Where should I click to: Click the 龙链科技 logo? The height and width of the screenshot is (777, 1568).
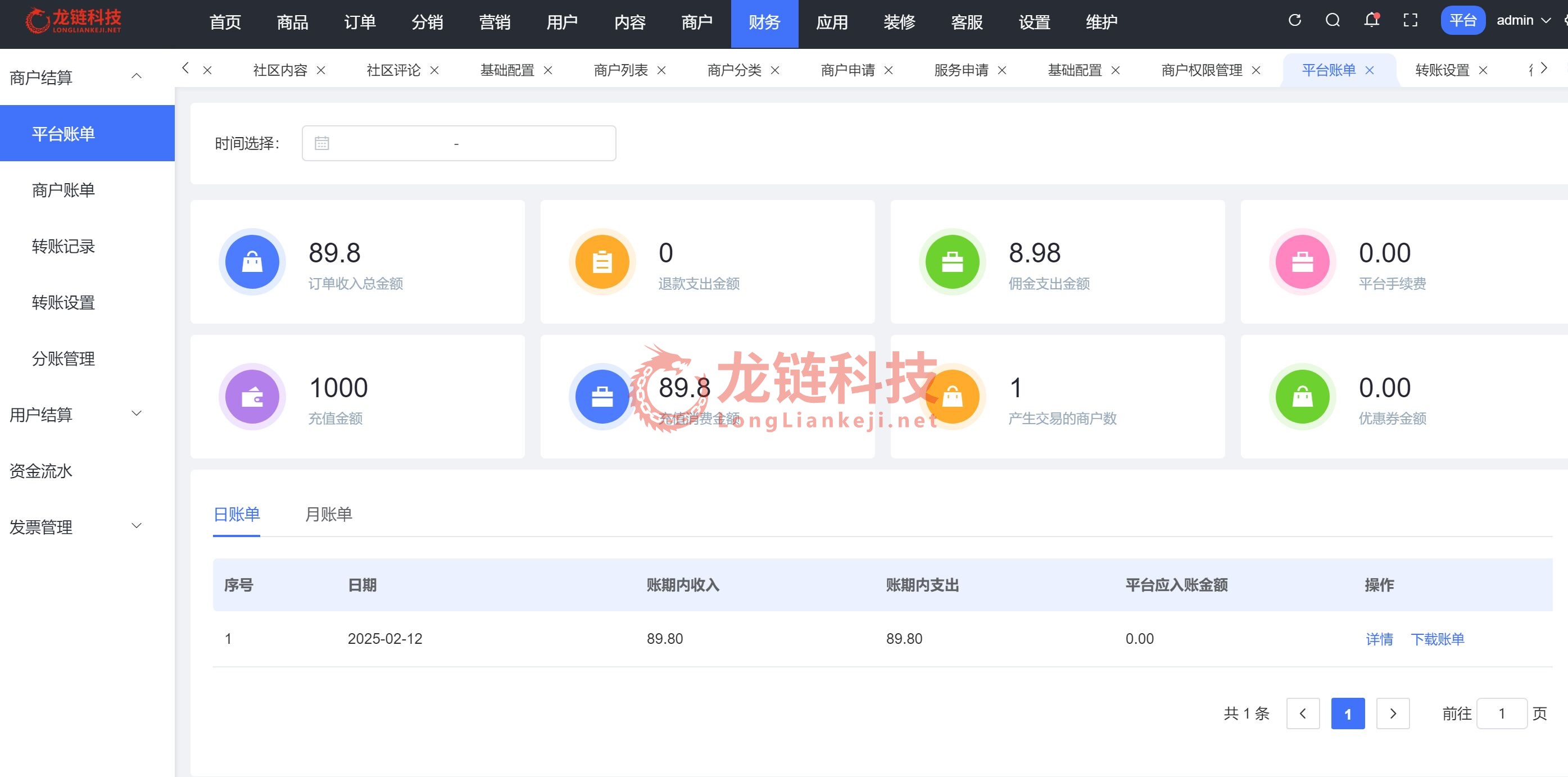(73, 21)
